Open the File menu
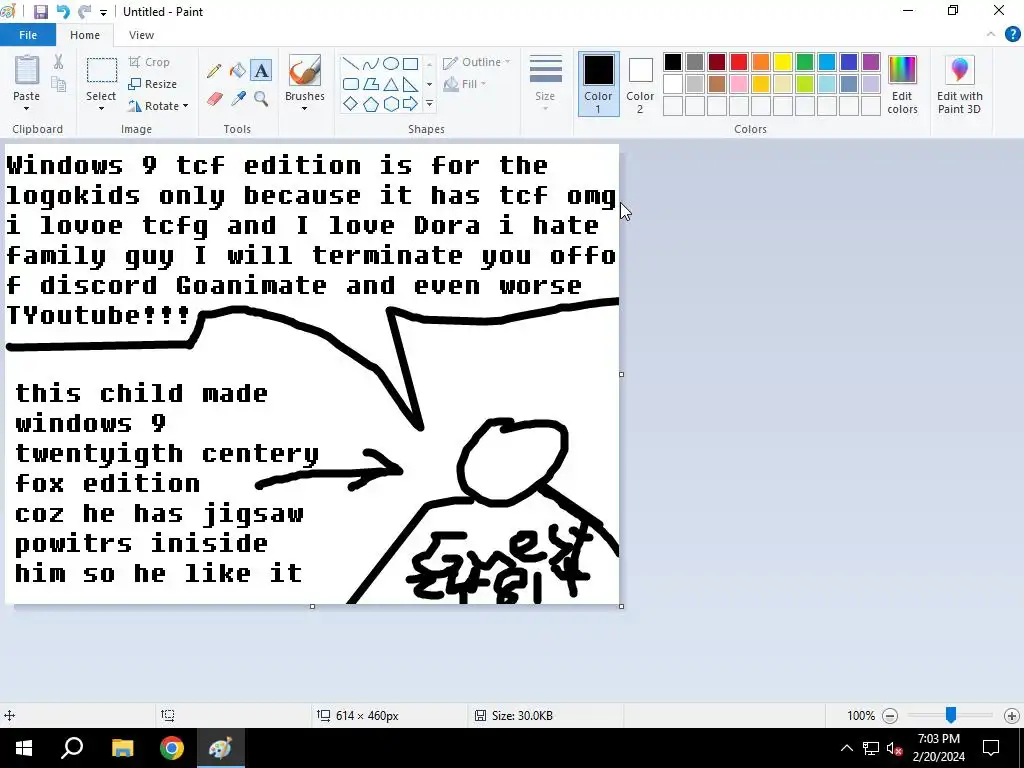 [x=27, y=35]
